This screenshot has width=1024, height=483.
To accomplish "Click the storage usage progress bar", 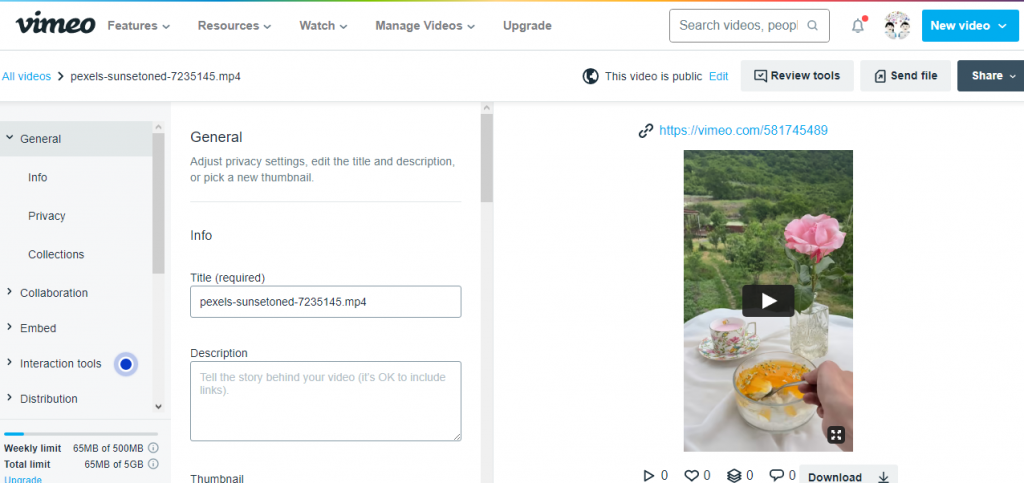I will (80, 433).
